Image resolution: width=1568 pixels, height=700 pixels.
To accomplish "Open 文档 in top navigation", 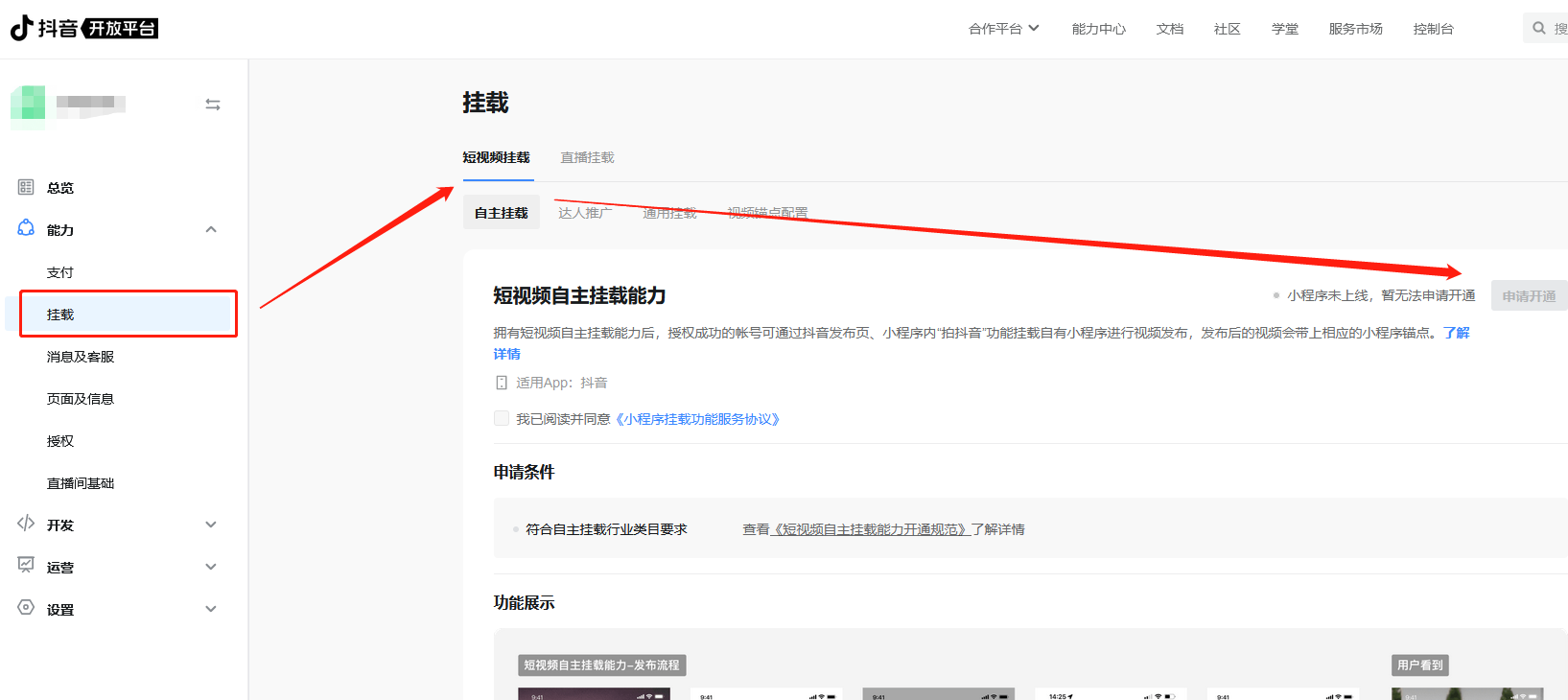I will pos(1170,29).
